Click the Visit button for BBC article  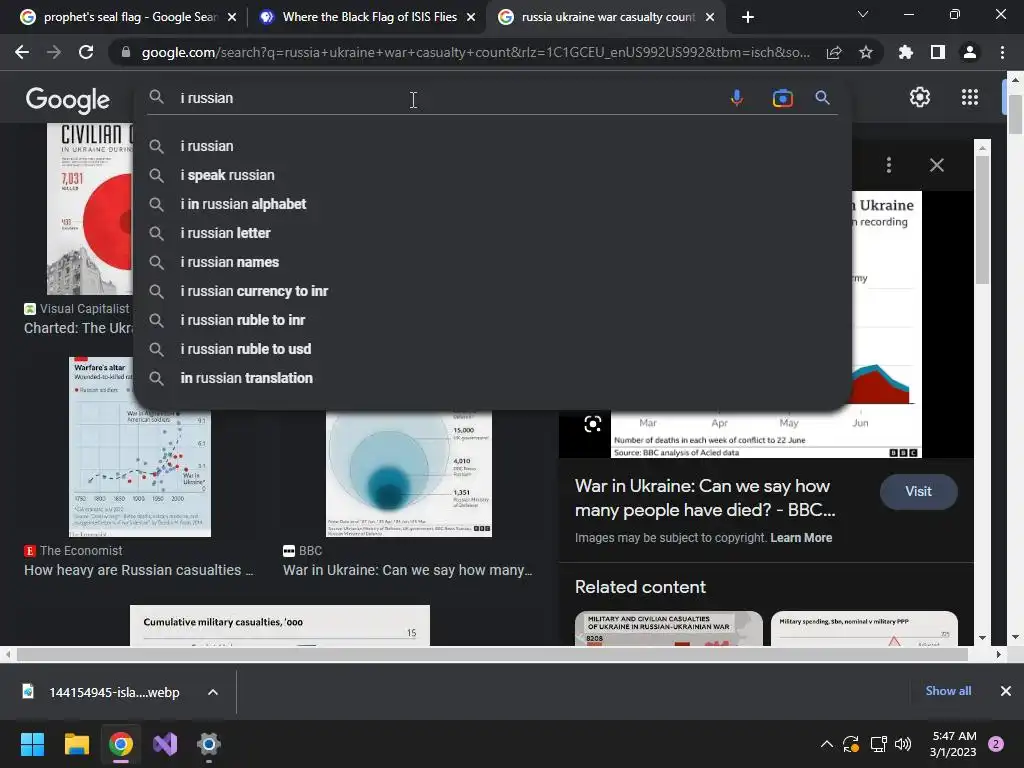click(x=918, y=492)
